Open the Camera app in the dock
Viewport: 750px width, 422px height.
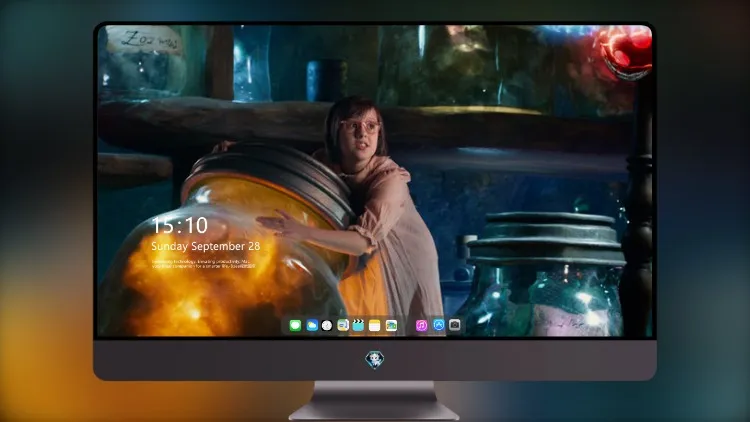(x=455, y=325)
